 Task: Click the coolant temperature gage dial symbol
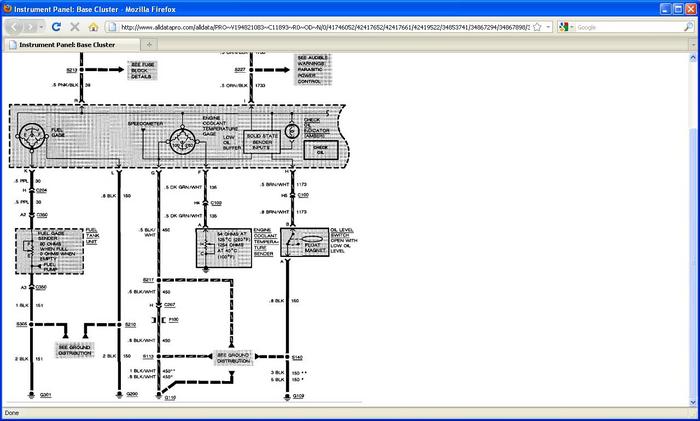click(183, 142)
